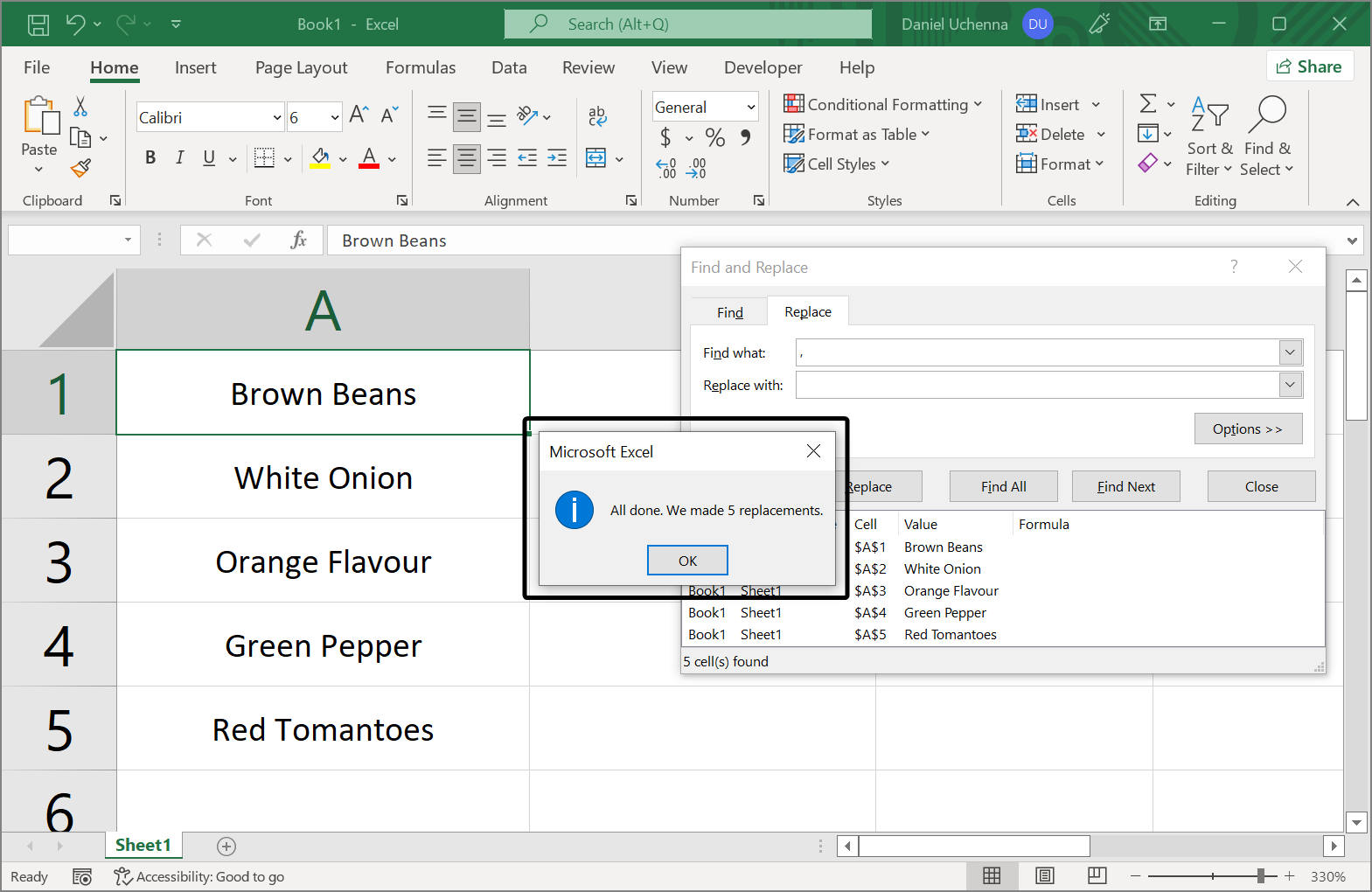
Task: Click the Format Painter icon
Action: pos(80,168)
